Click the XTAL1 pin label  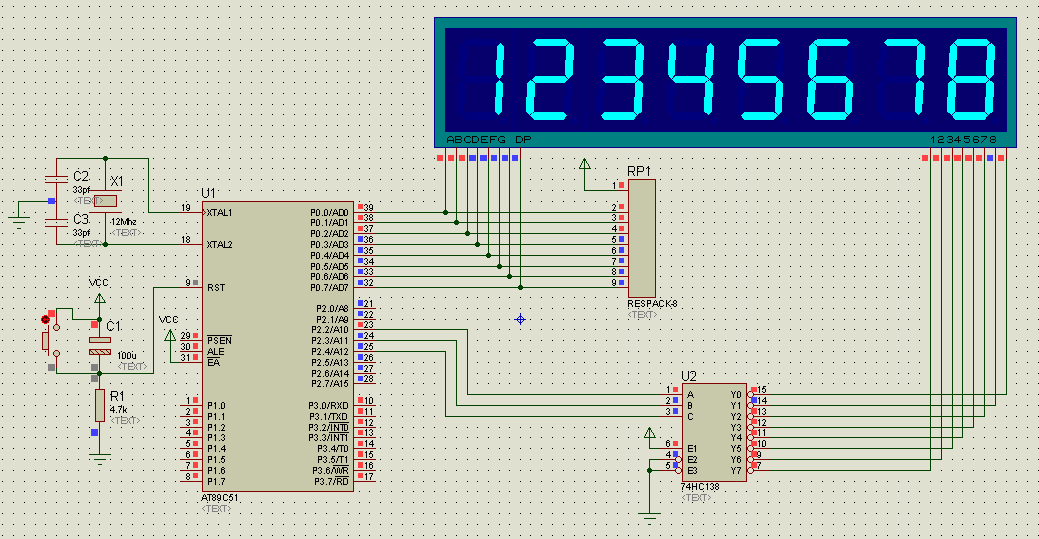(219, 213)
